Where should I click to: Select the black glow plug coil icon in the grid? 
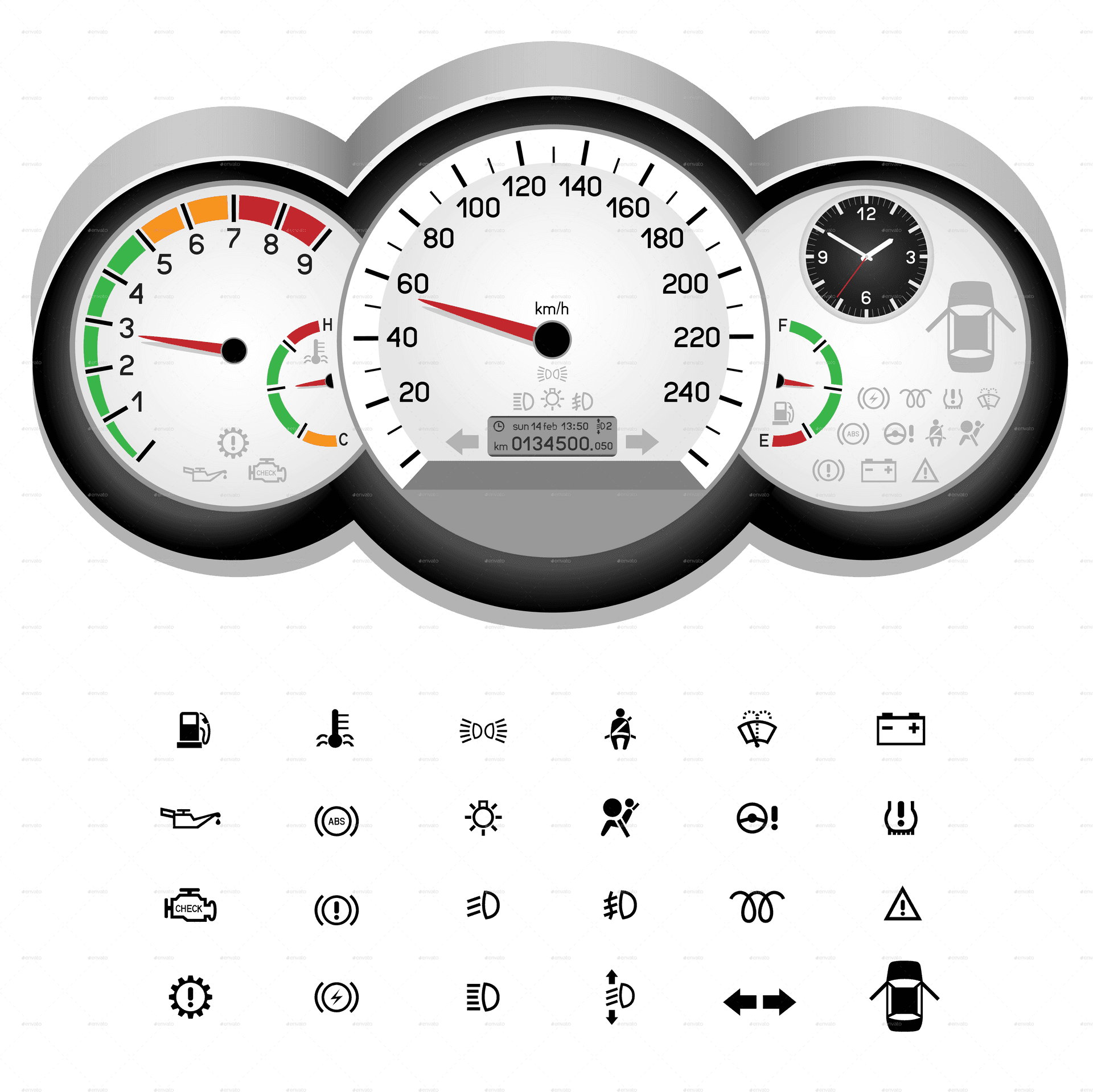click(x=757, y=906)
